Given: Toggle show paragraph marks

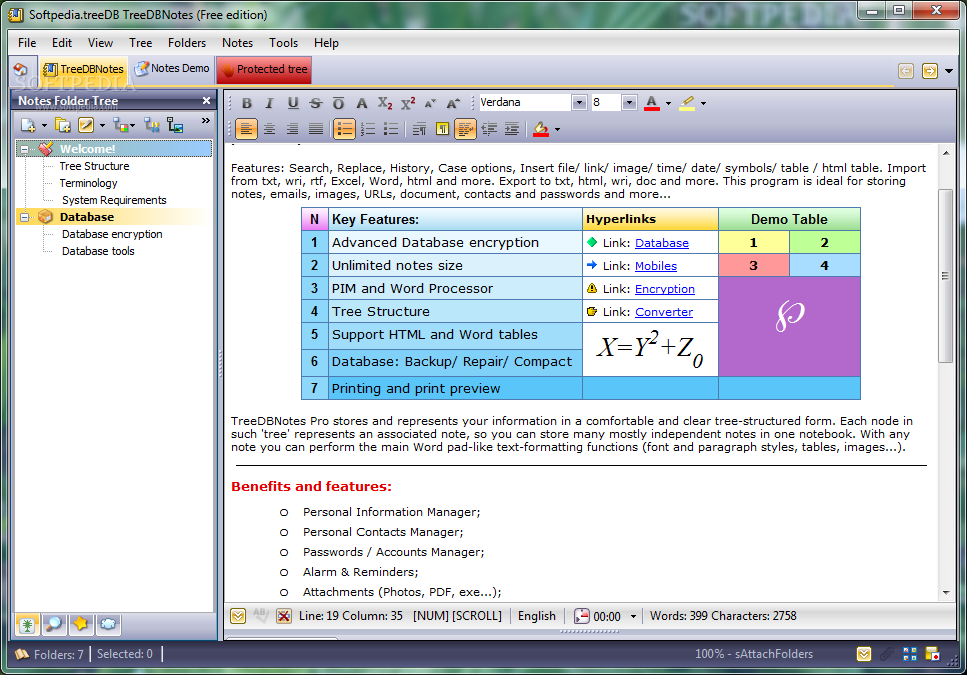Looking at the screenshot, I should pyautogui.click(x=442, y=129).
